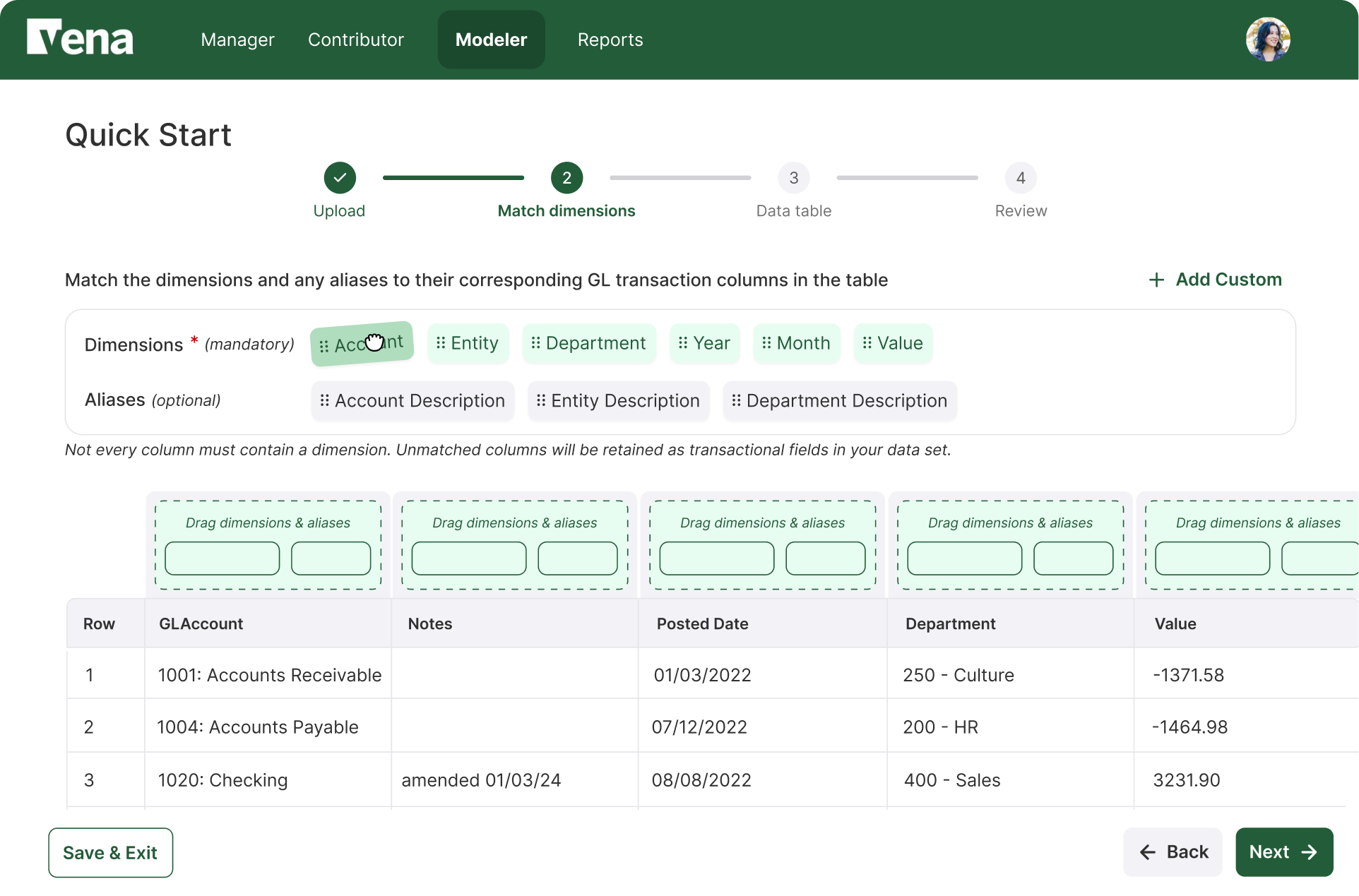Select cell '07/12/2022'

coord(763,727)
